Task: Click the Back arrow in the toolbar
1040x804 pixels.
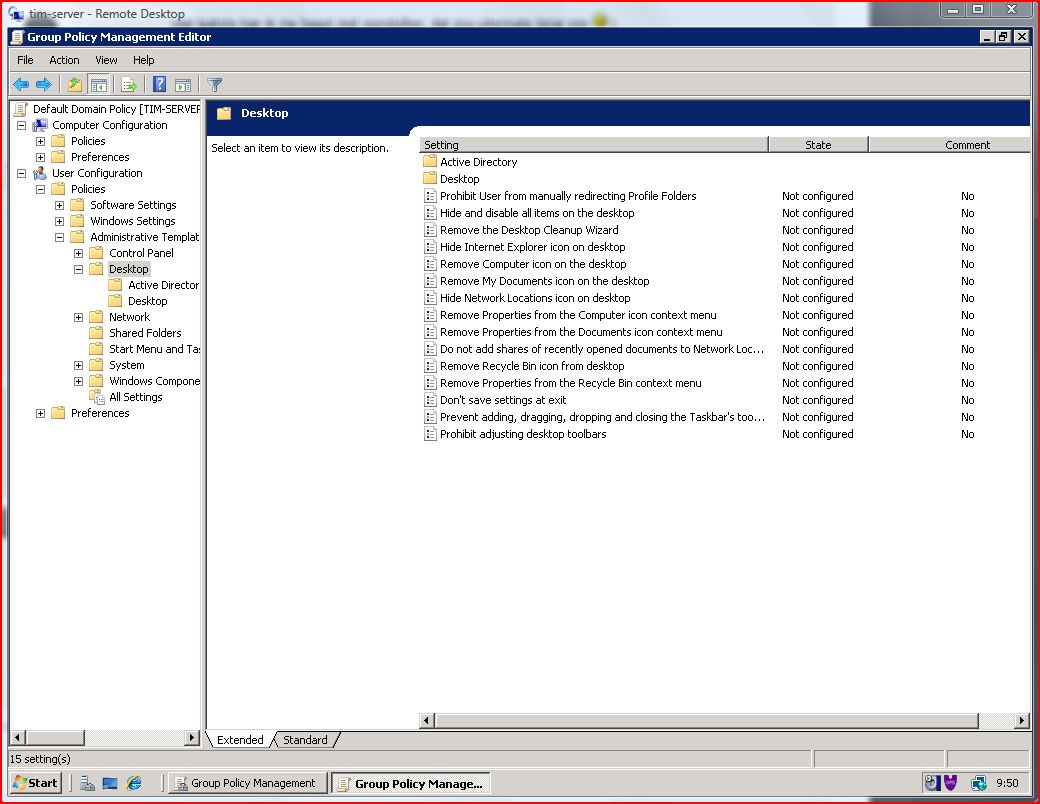Action: coord(20,85)
